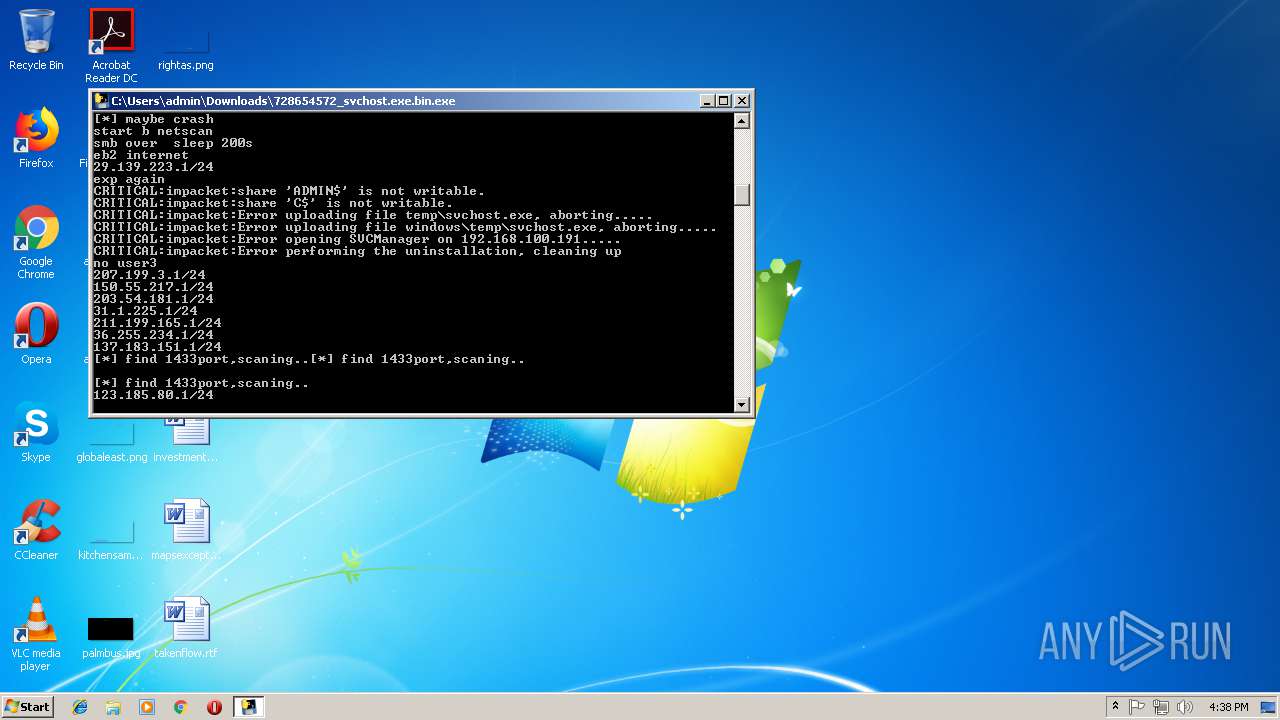Viewport: 1280px width, 720px height.
Task: Click the '137.183.151.1/24' console line
Action: tap(157, 347)
